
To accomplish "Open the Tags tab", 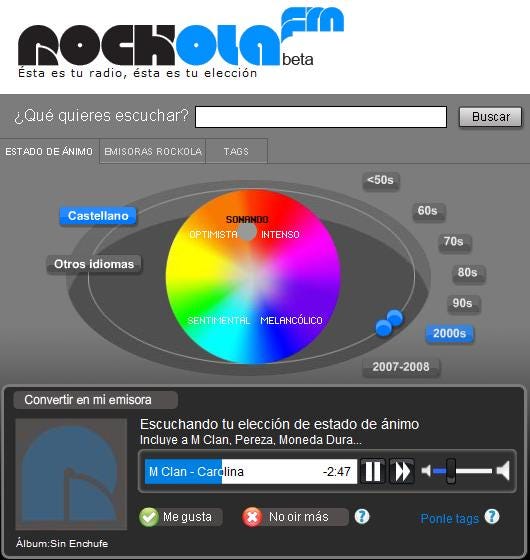I will pos(236,151).
